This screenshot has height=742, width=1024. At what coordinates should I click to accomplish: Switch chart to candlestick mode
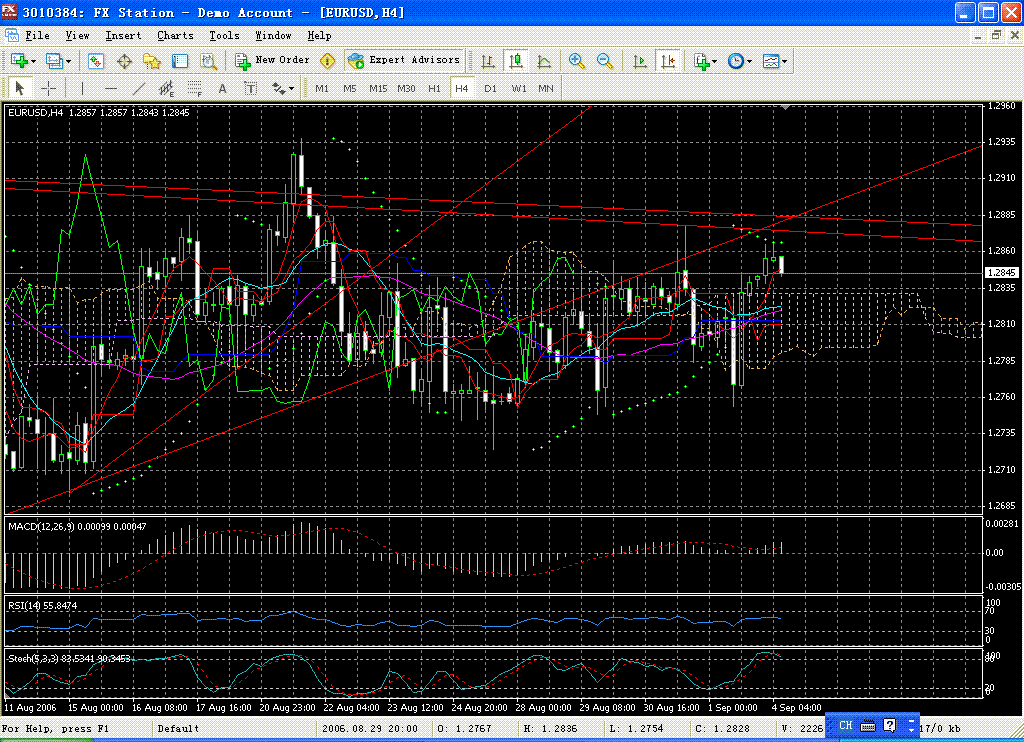pyautogui.click(x=516, y=61)
